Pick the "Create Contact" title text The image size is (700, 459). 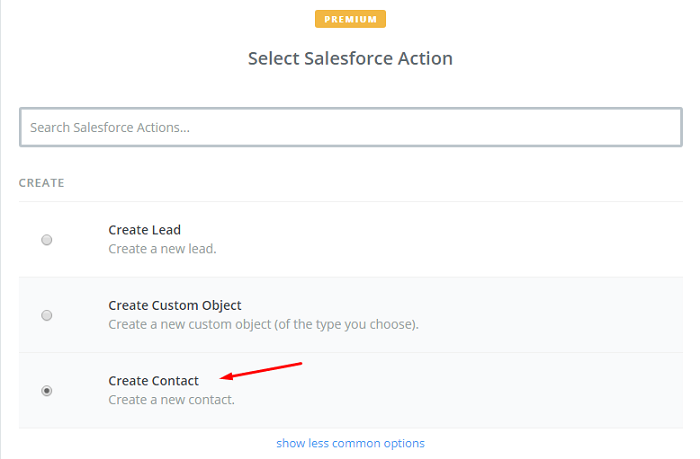tap(153, 381)
